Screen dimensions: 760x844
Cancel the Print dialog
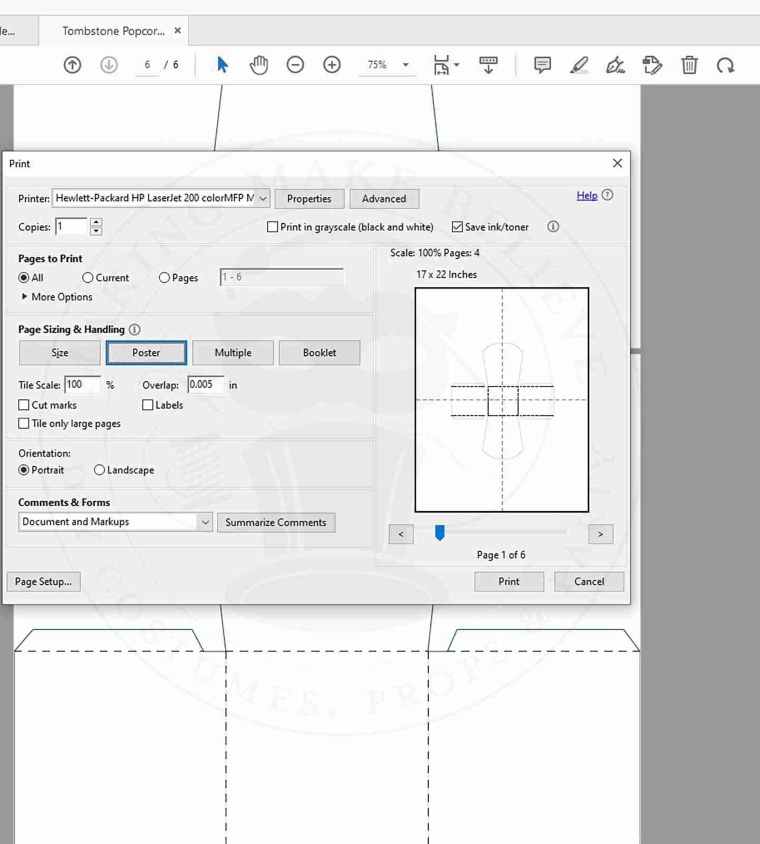click(x=589, y=581)
